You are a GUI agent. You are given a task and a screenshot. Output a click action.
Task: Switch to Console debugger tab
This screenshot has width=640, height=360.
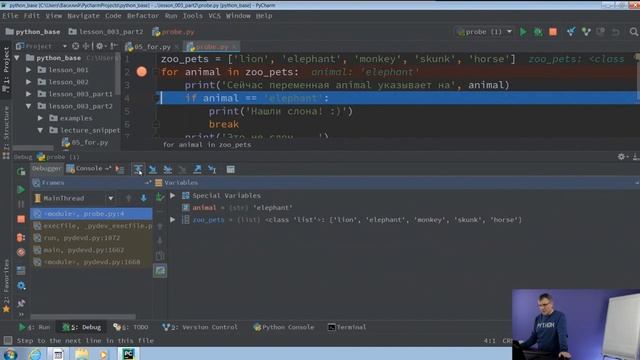[x=89, y=169]
